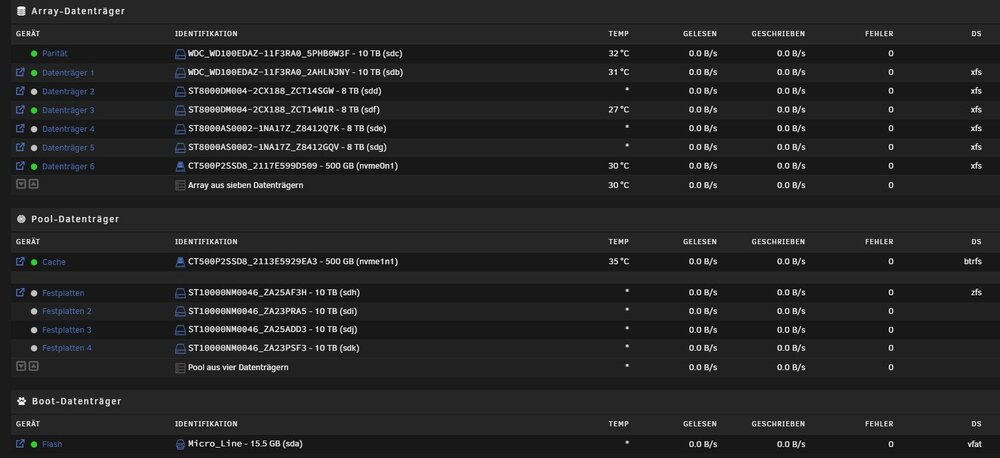This screenshot has height=458, width=1000.
Task: Open external link icon for Datenträger 2
Action: click(20, 91)
